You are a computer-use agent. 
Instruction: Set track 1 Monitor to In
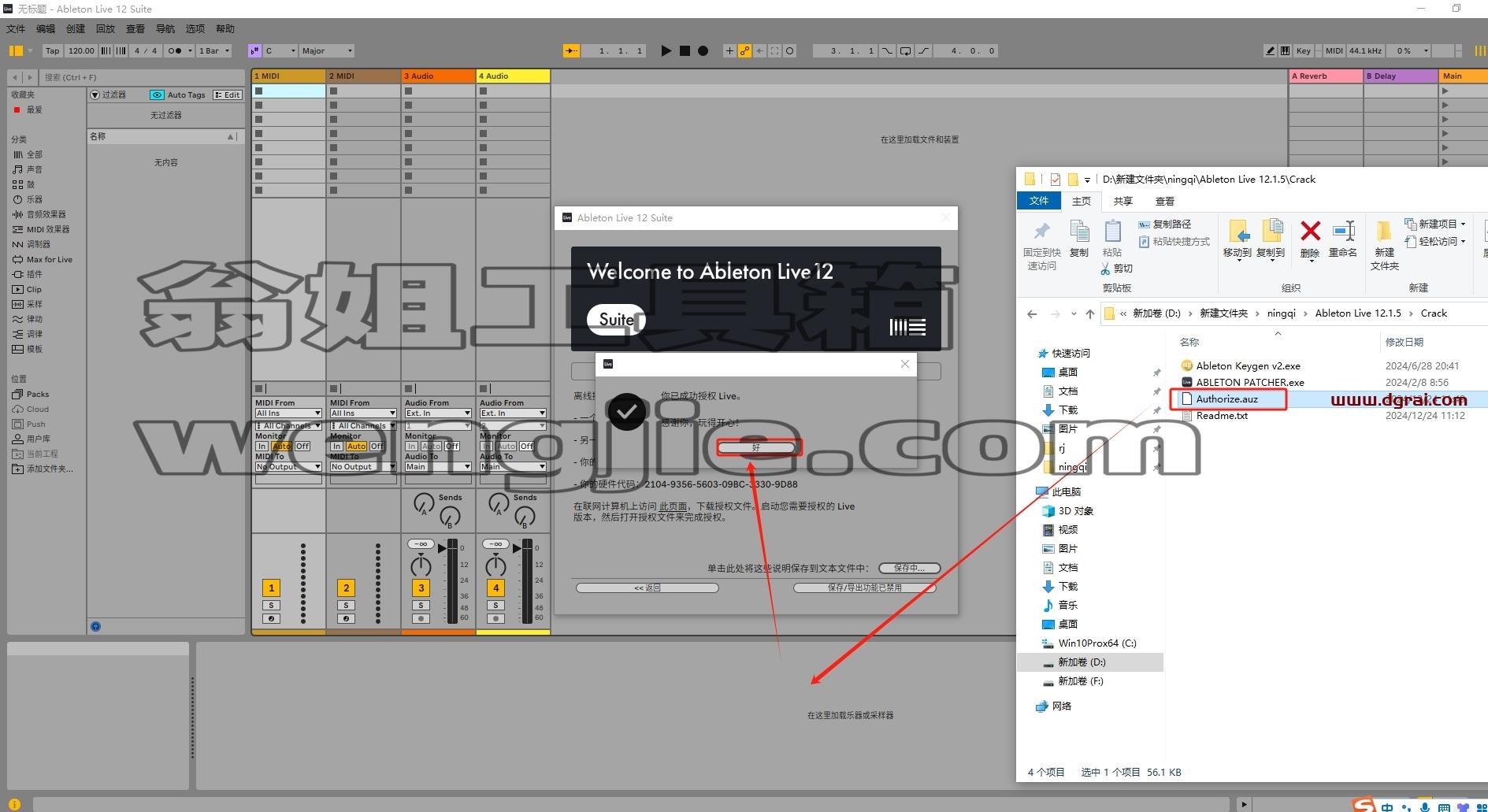pos(262,446)
